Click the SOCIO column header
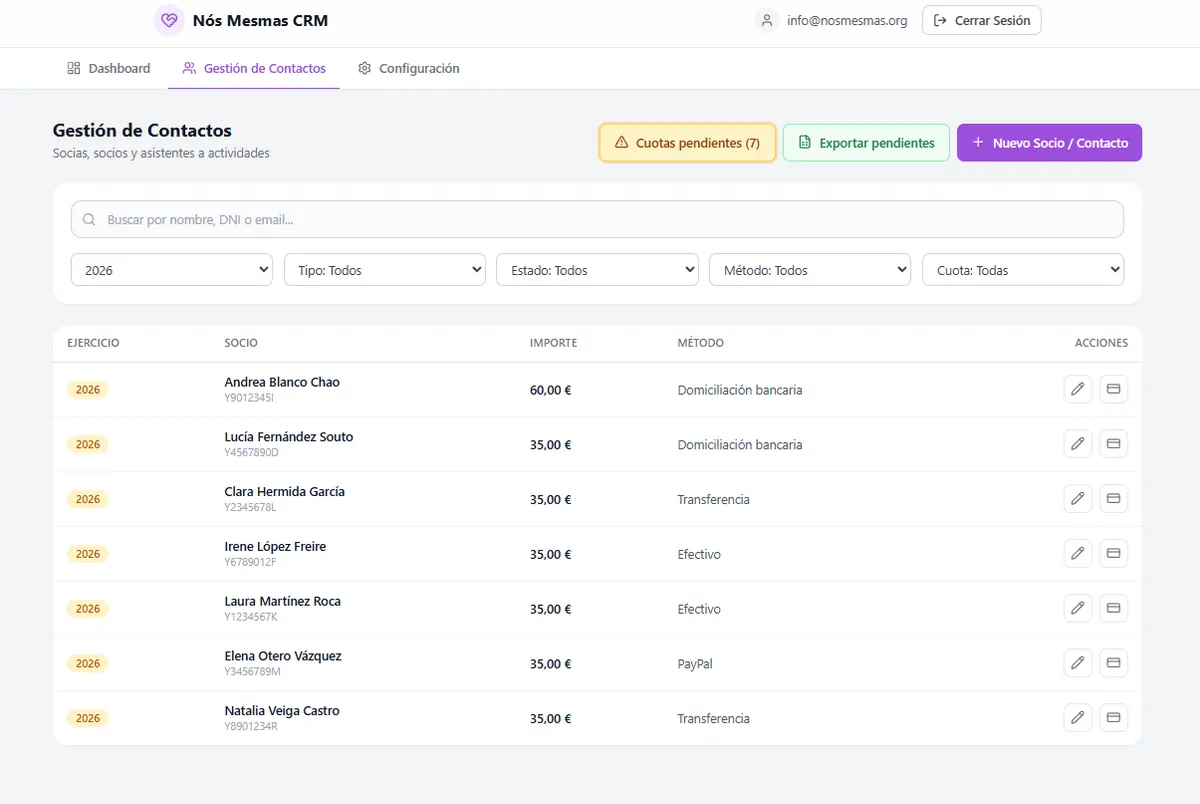Image resolution: width=1200 pixels, height=804 pixels. click(x=241, y=343)
